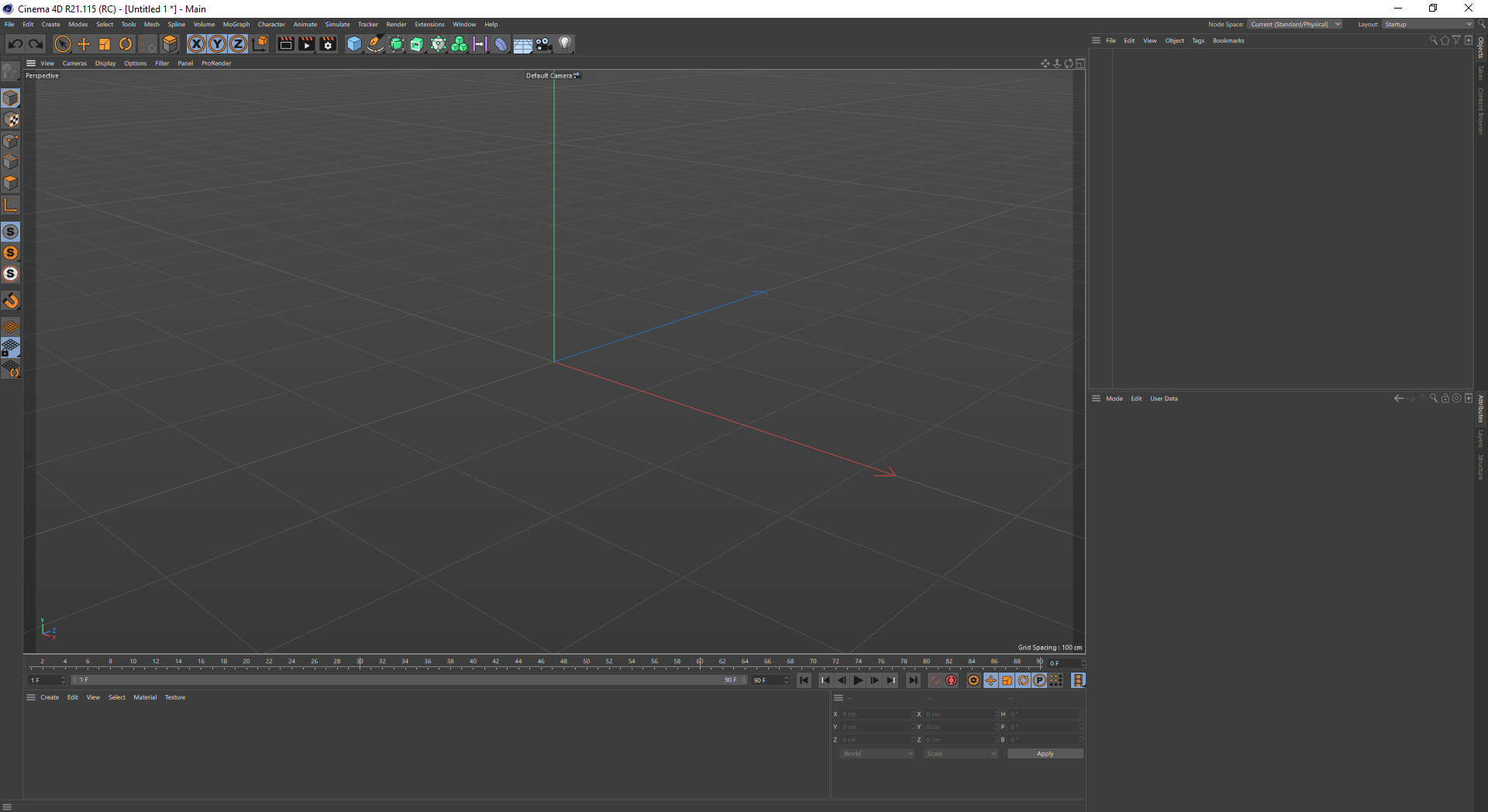1488x812 pixels.
Task: Select the Scale tool in top toolbar
Action: click(105, 44)
